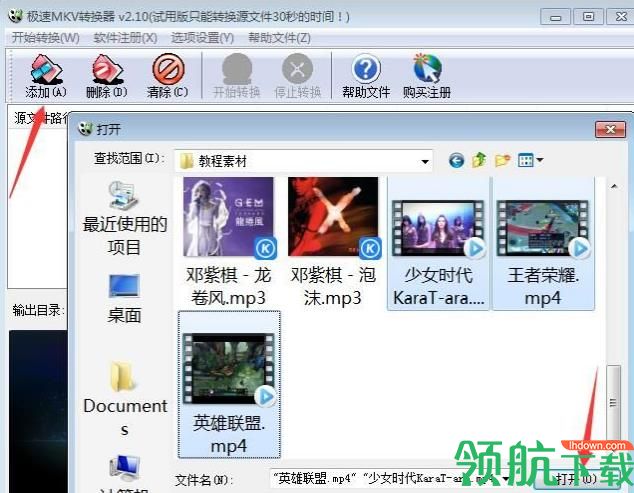634x493 pixels.
Task: Maximize the MKV converter window
Action: pyautogui.click(x=588, y=17)
